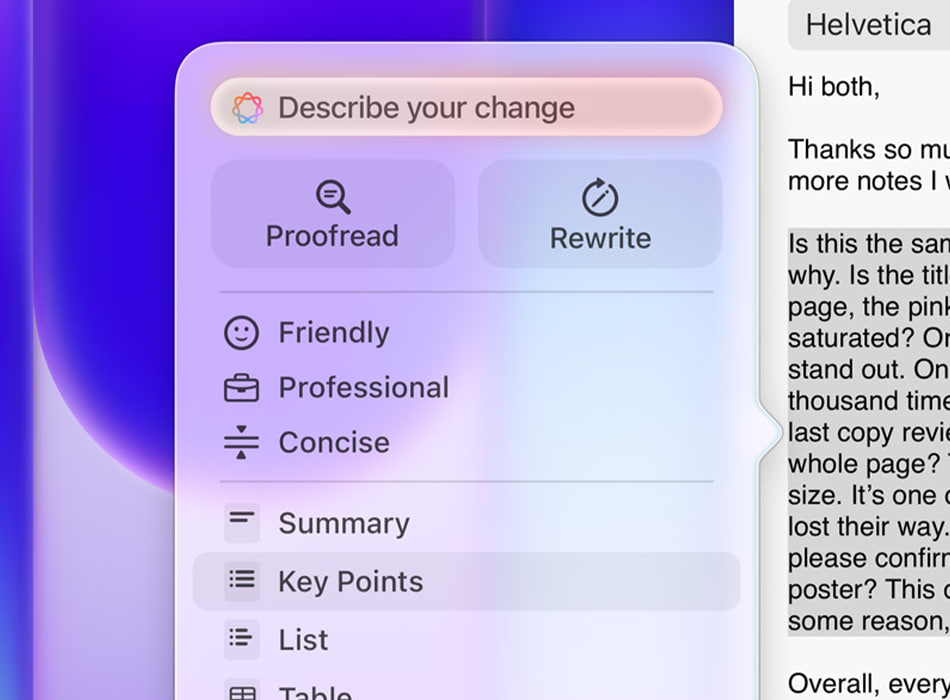The image size is (950, 700).
Task: Select the Summary option text
Action: coord(343,523)
